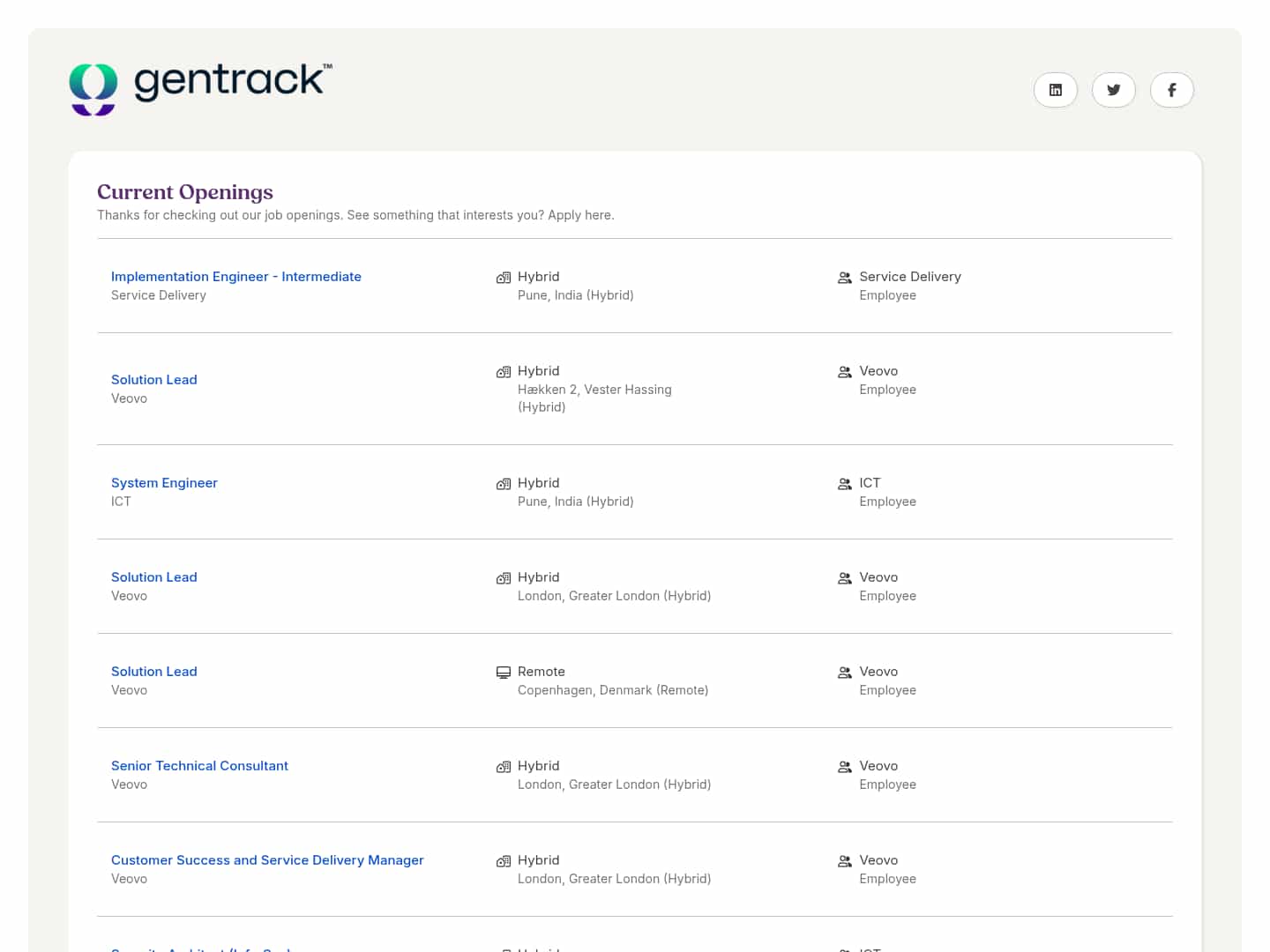Open Gentrack's Facebook page icon
The image size is (1270, 952).
click(1172, 90)
